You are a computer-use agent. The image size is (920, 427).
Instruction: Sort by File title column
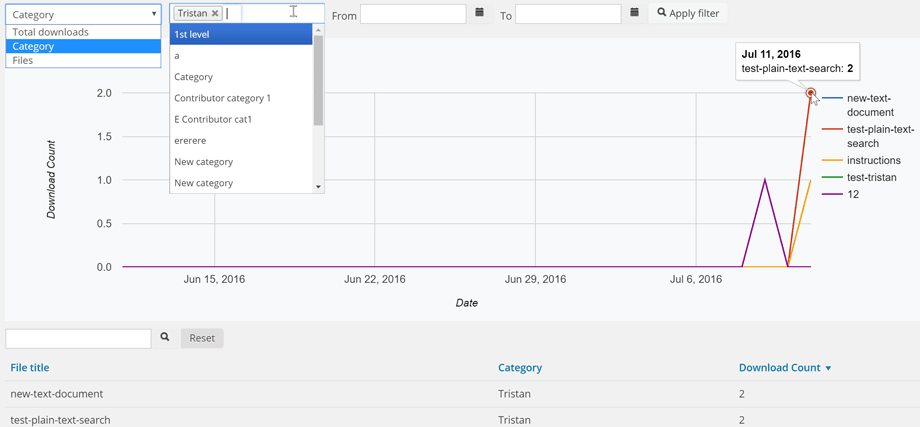[30, 368]
